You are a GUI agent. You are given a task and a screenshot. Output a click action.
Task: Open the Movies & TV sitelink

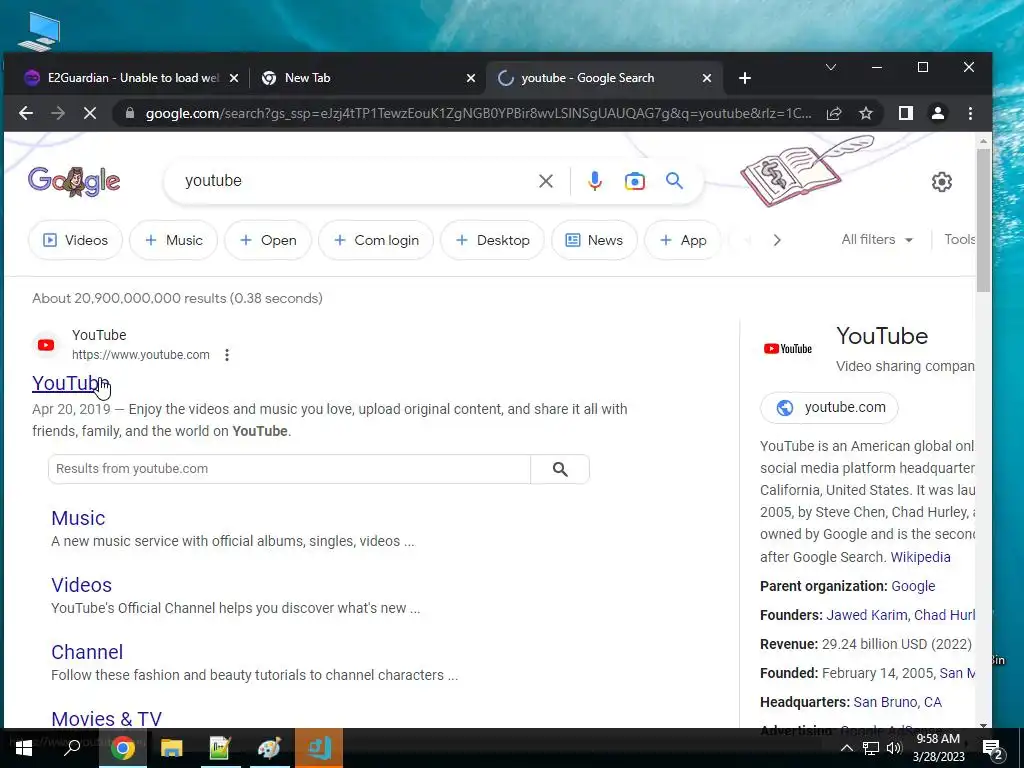point(106,718)
